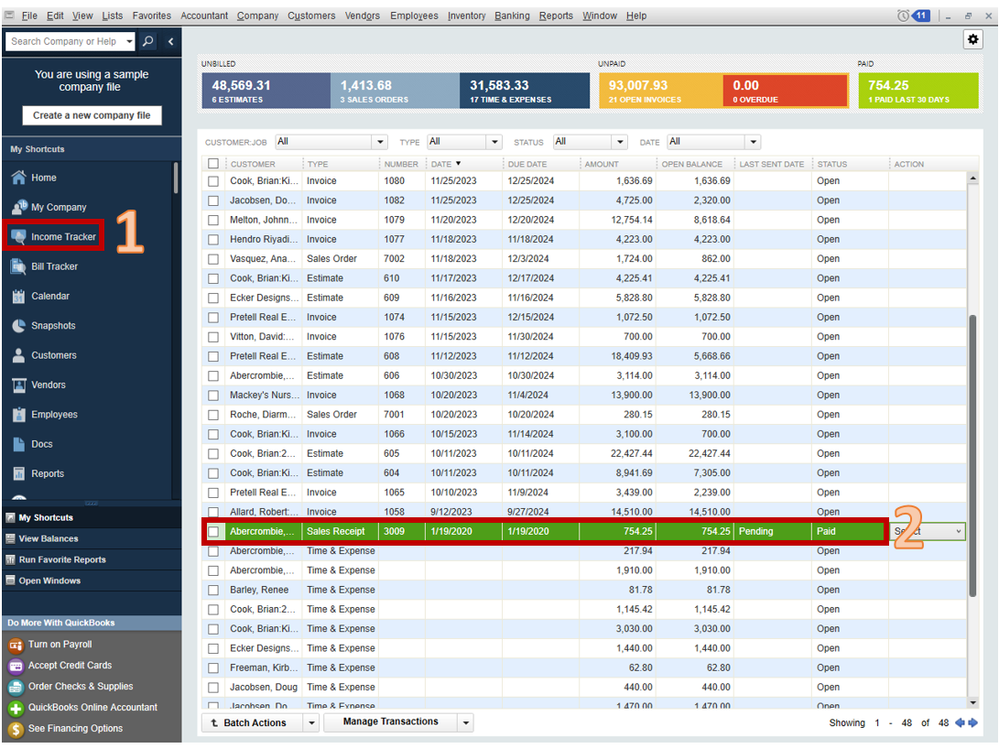
Task: Select the My Shortcuts section tab
Action: coord(92,517)
